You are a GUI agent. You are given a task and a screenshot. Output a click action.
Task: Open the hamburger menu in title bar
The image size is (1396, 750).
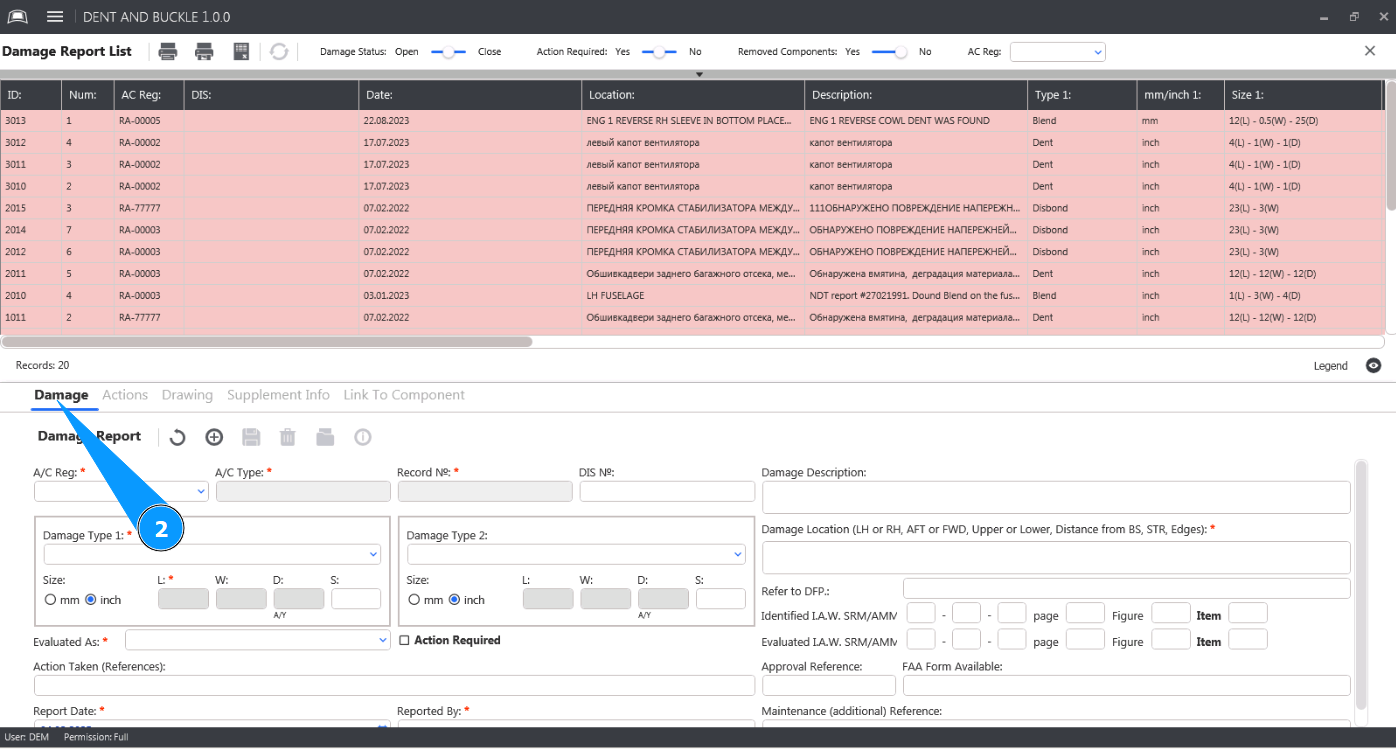click(55, 17)
